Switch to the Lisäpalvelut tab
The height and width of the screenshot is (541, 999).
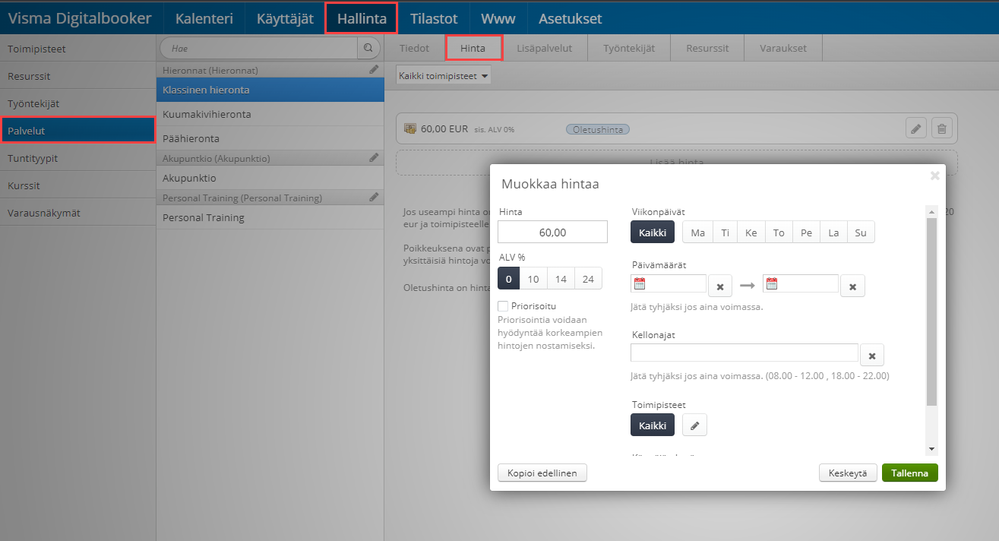click(x=544, y=48)
